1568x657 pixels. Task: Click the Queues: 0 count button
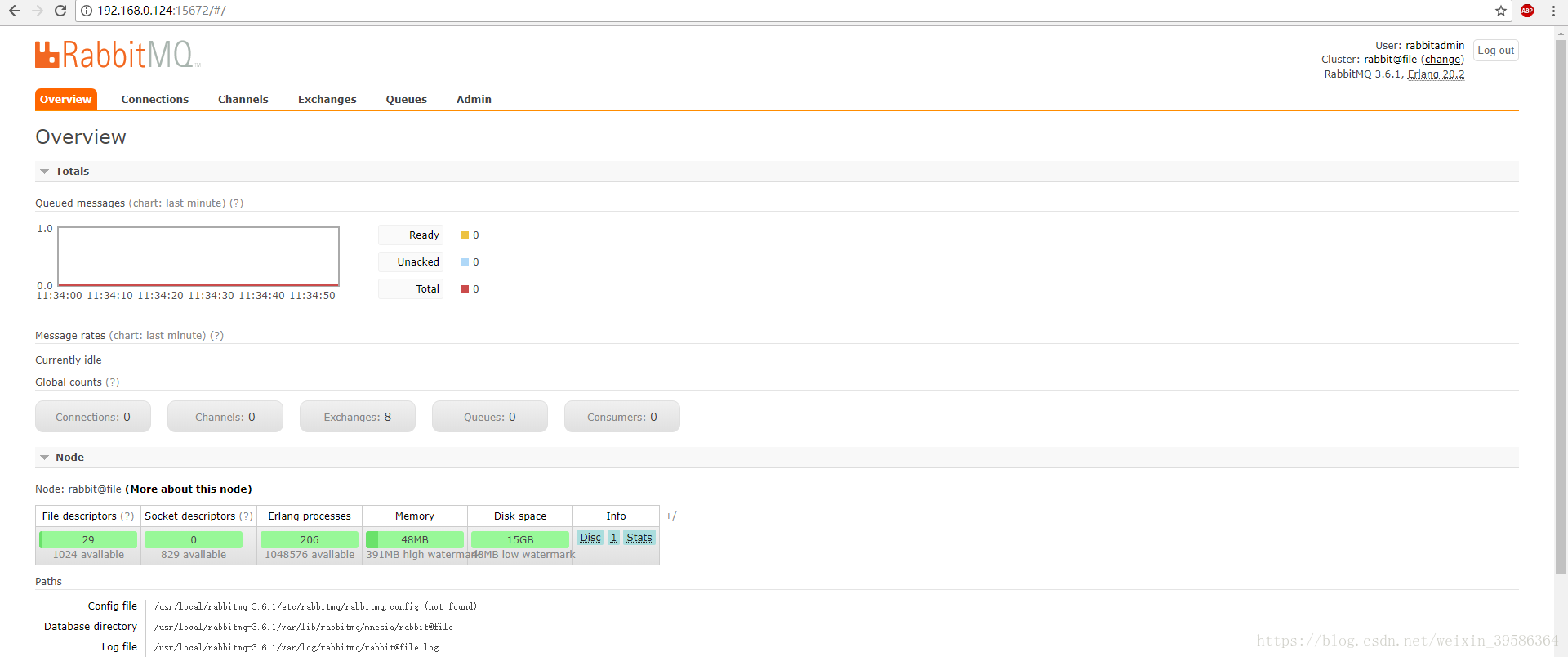click(490, 417)
